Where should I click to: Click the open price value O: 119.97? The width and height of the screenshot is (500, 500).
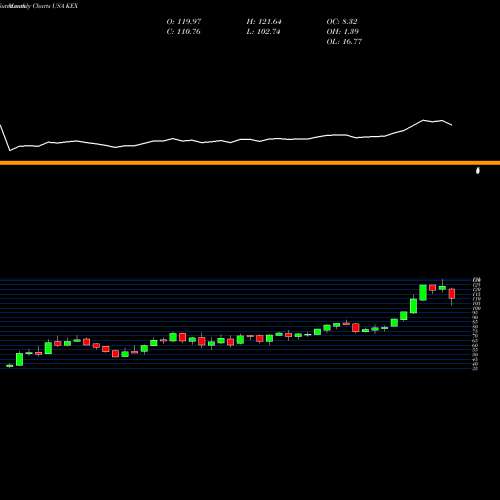[184, 22]
